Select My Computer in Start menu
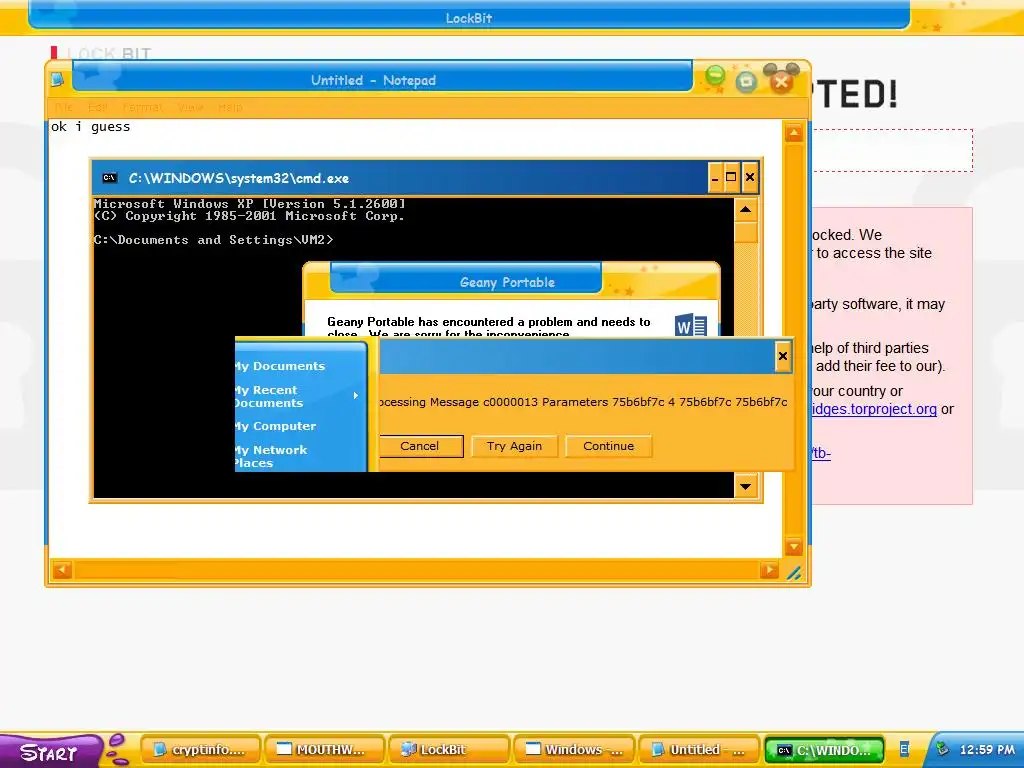 click(277, 426)
